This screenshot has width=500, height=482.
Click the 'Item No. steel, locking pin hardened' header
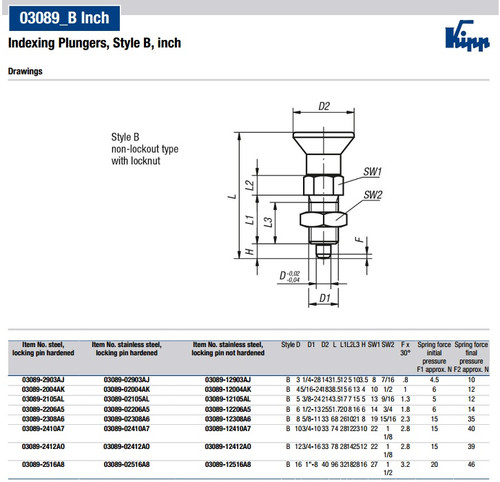[43, 349]
